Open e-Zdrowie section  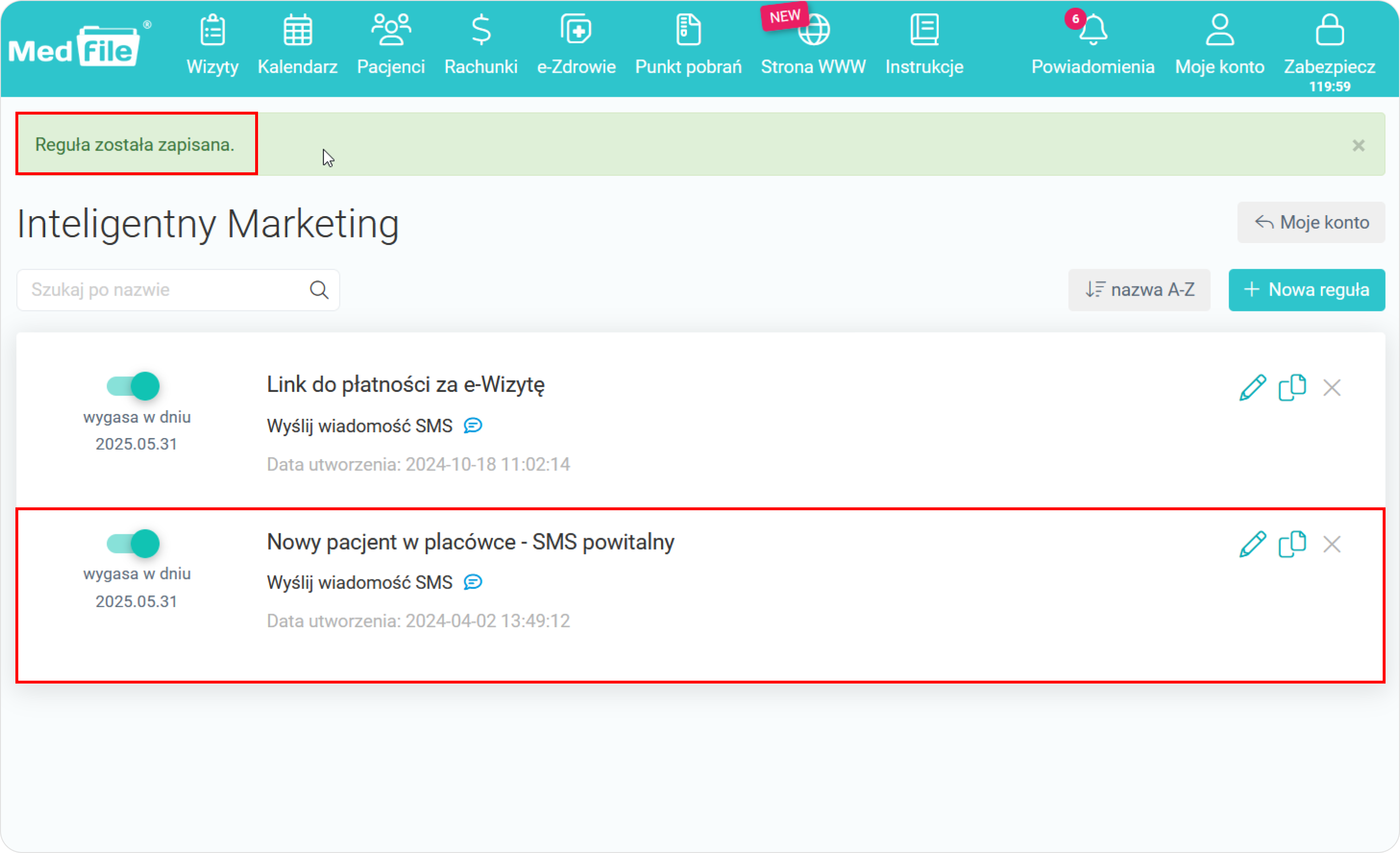pos(576,45)
